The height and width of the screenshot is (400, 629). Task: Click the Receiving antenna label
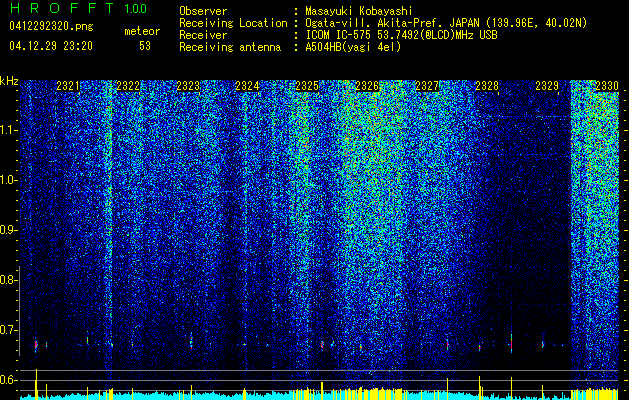coord(230,47)
